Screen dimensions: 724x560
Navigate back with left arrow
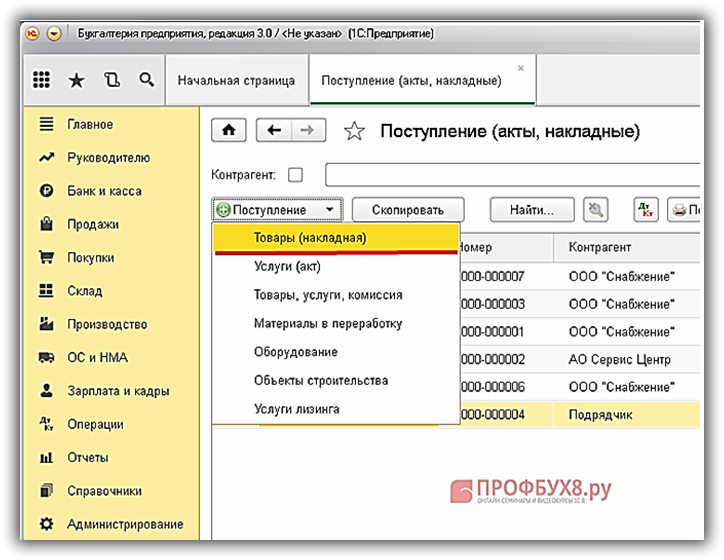tap(274, 130)
